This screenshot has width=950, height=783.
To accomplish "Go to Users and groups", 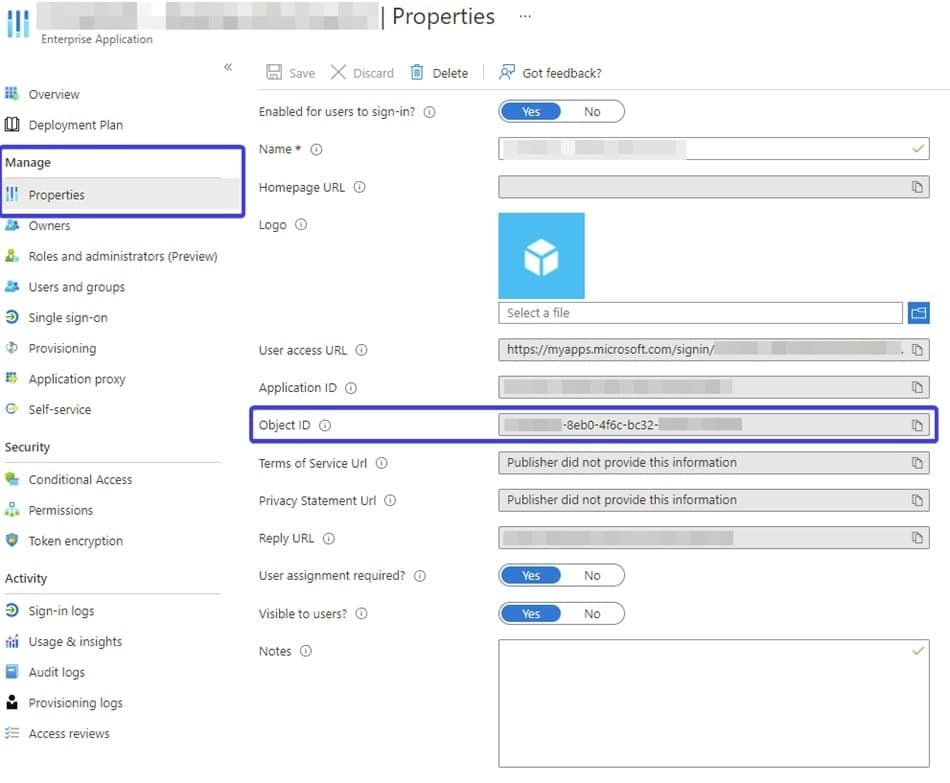I will coord(76,287).
